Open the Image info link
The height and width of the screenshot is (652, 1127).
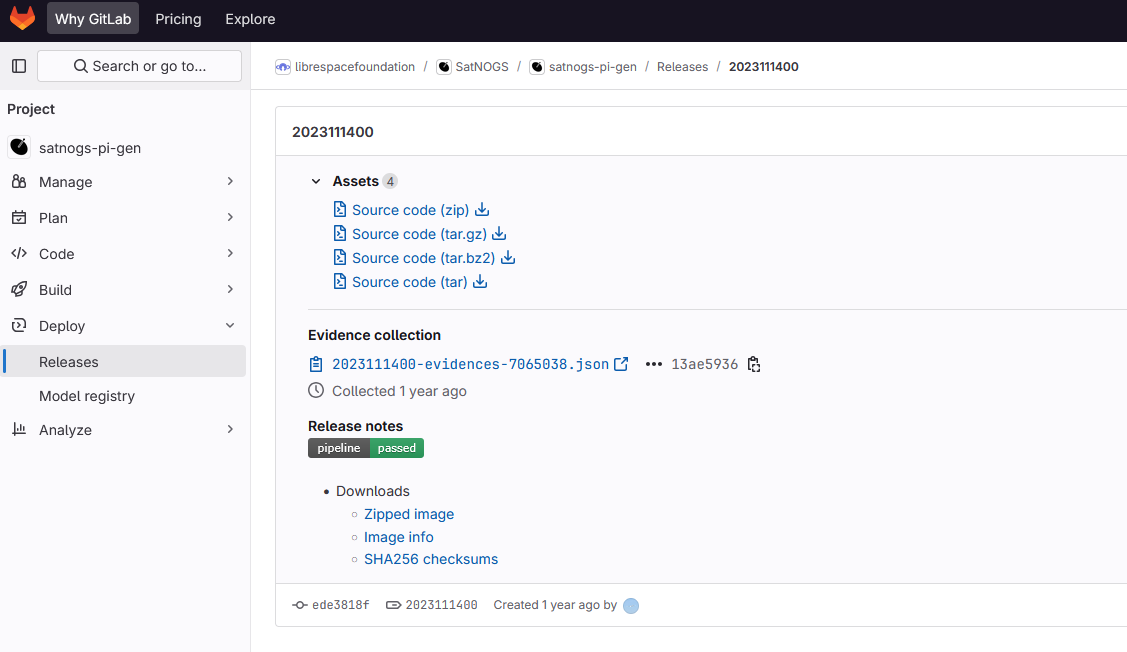click(x=399, y=537)
